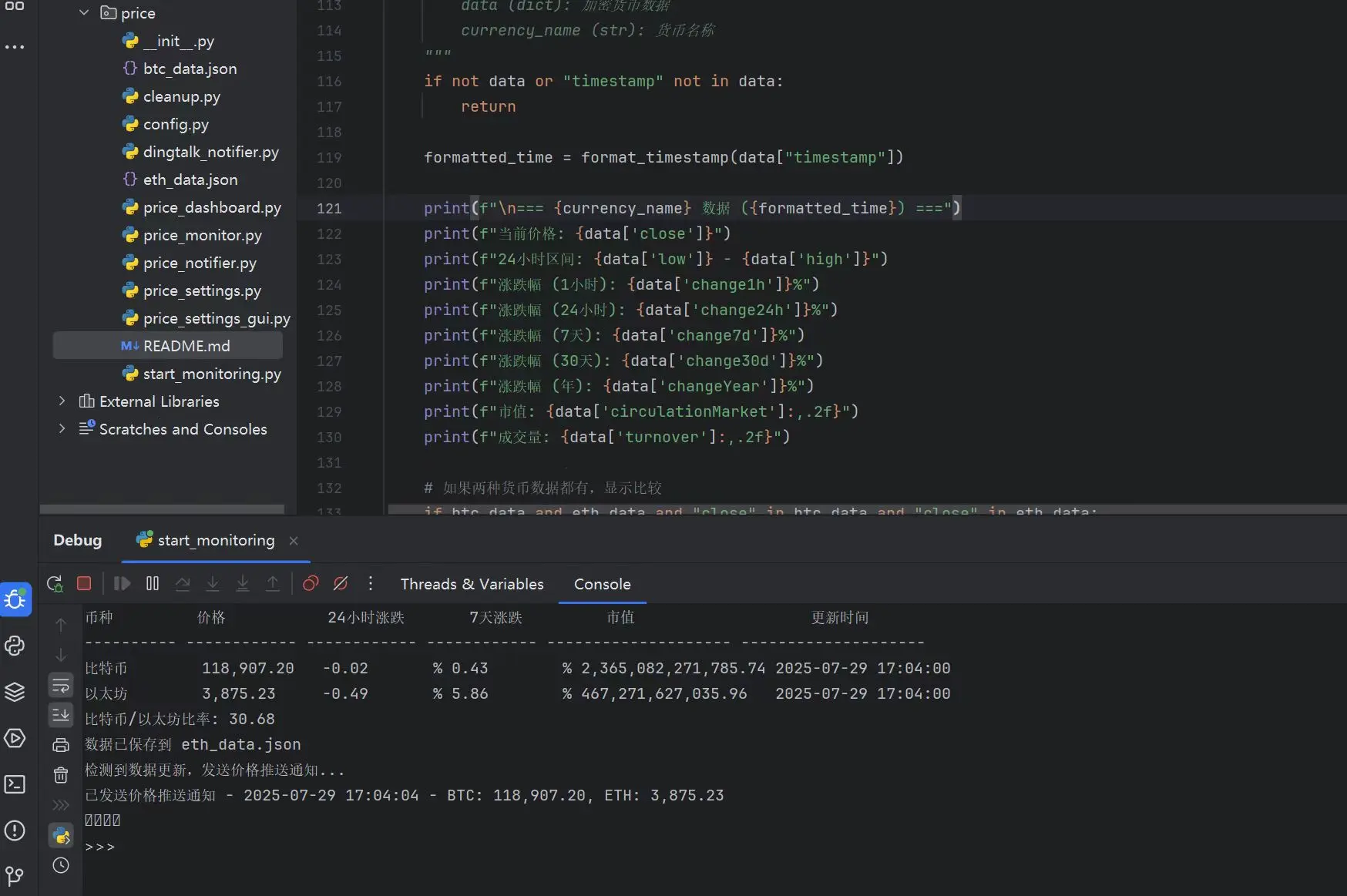The width and height of the screenshot is (1347, 896).
Task: Open config.py file
Action: [166, 124]
